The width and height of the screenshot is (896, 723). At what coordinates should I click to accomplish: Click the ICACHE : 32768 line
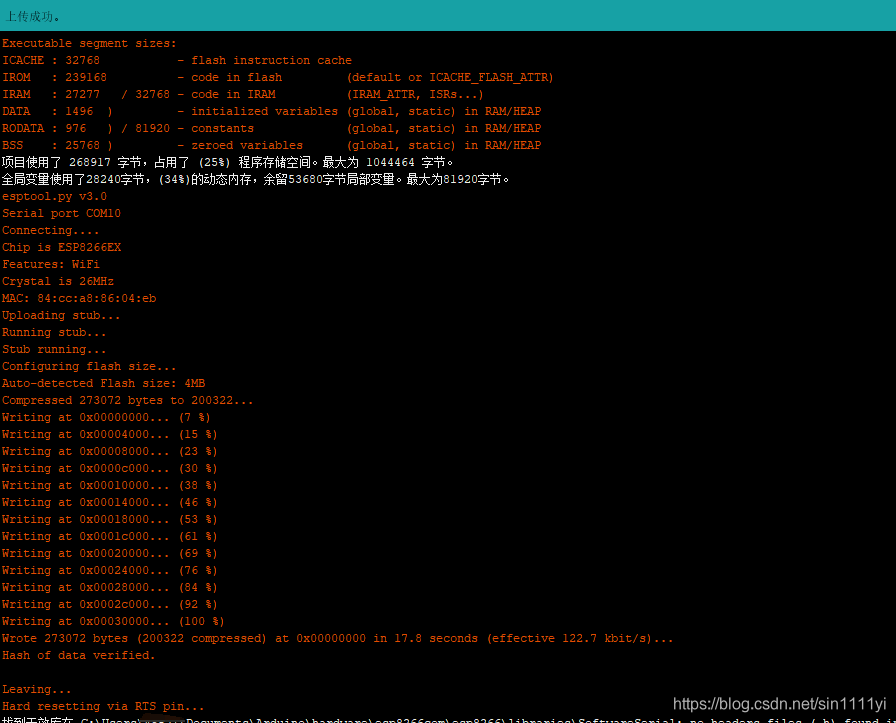pyautogui.click(x=177, y=61)
